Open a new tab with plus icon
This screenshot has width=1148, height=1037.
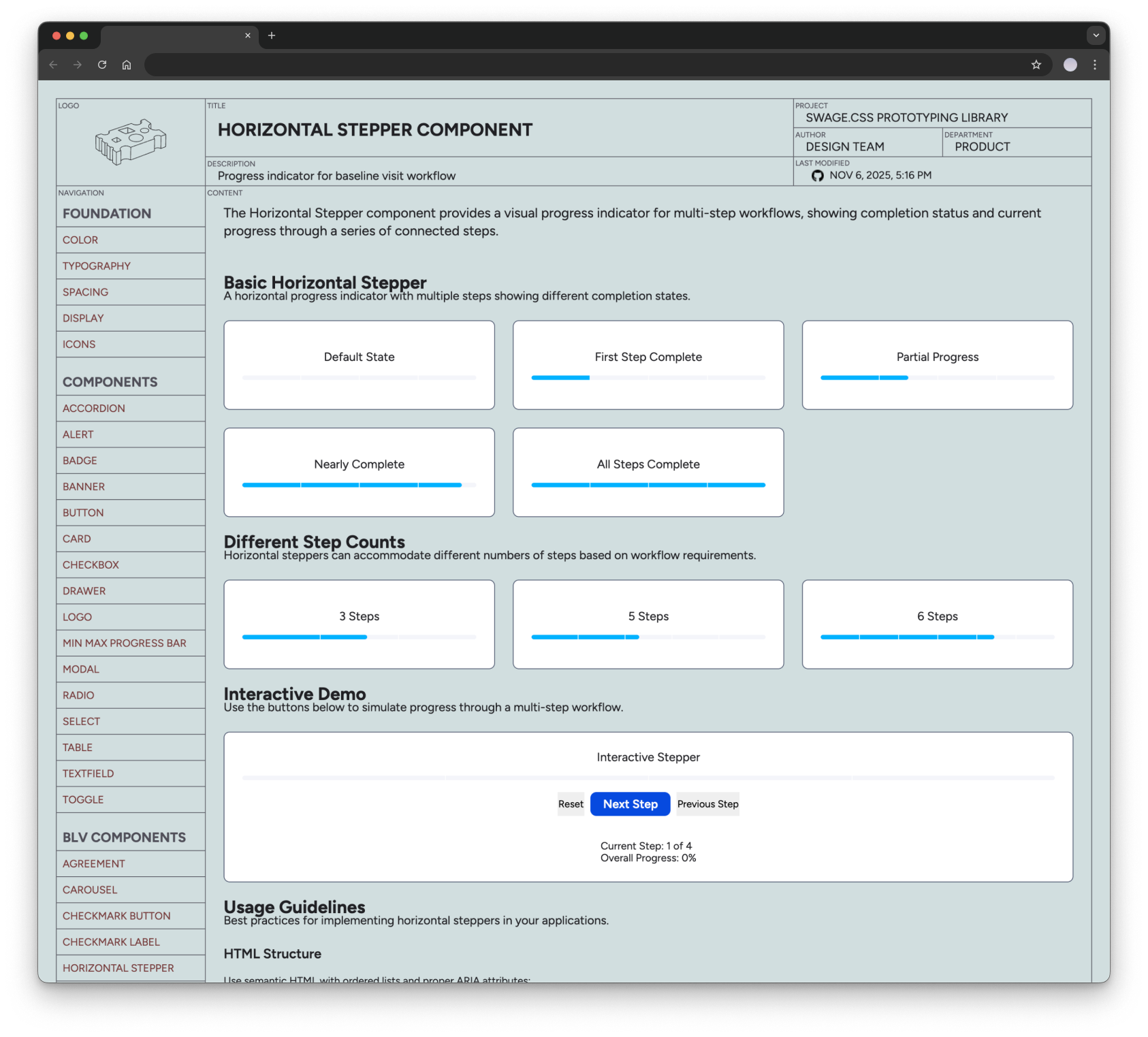272,35
